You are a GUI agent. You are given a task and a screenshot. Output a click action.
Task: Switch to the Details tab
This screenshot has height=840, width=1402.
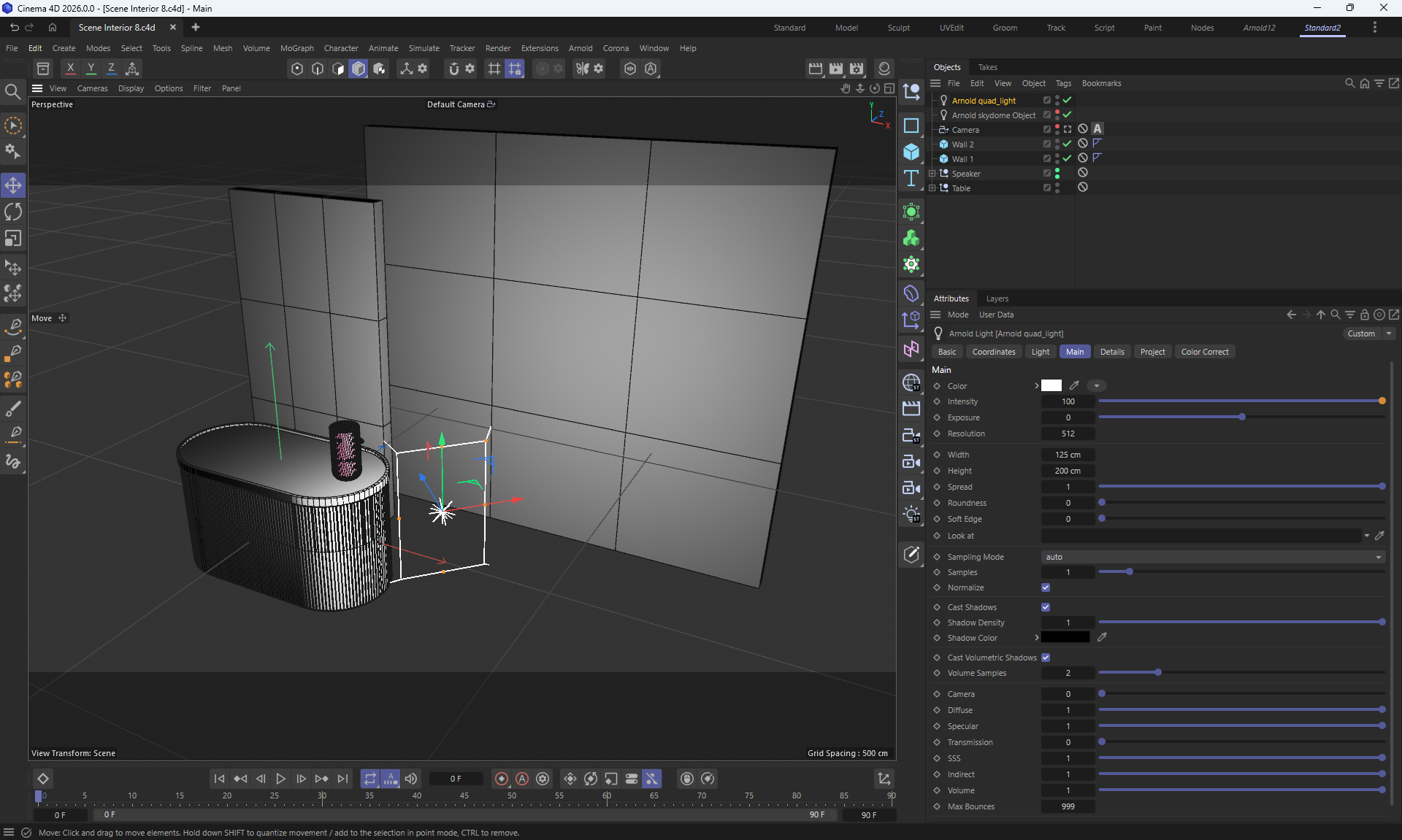(x=1111, y=352)
